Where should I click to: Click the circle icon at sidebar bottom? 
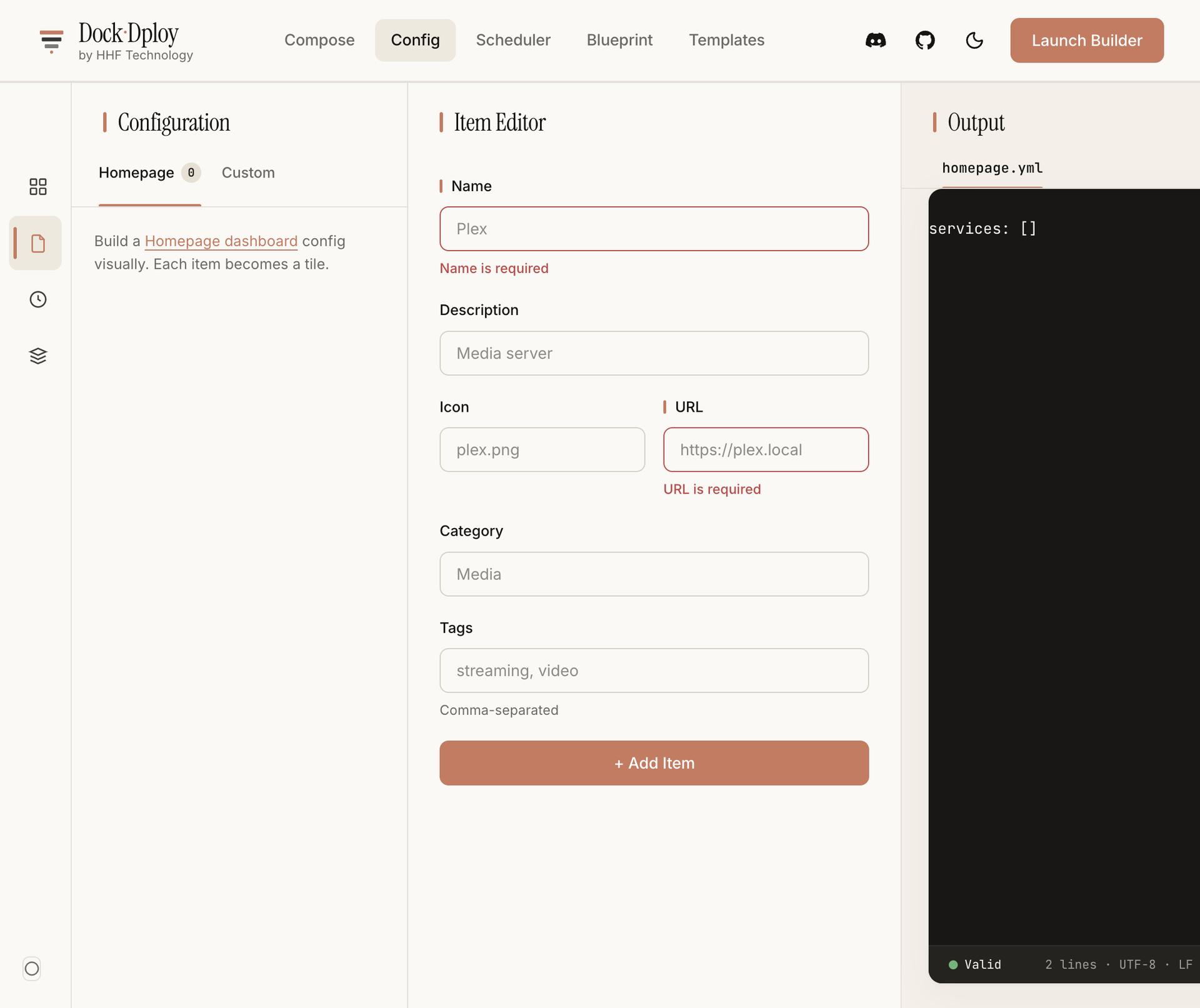(32, 969)
